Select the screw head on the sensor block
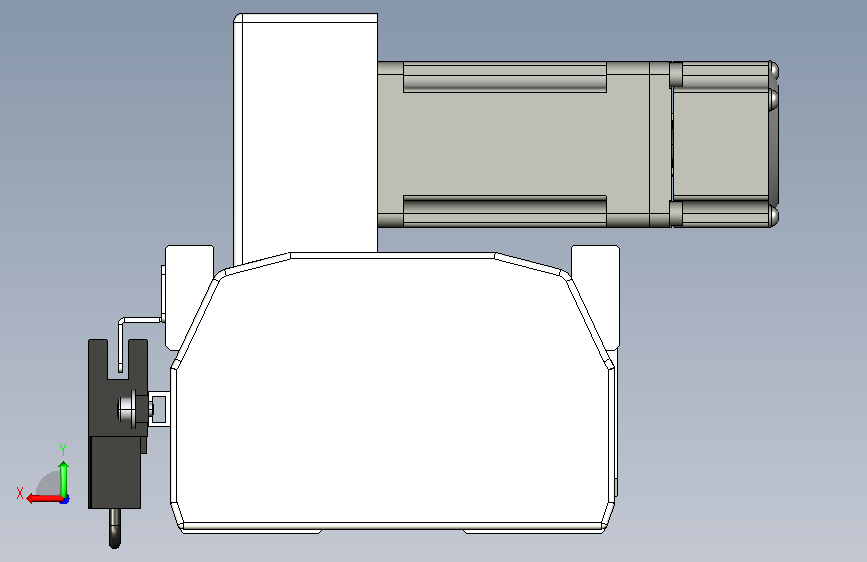Image resolution: width=867 pixels, height=562 pixels. (x=128, y=409)
